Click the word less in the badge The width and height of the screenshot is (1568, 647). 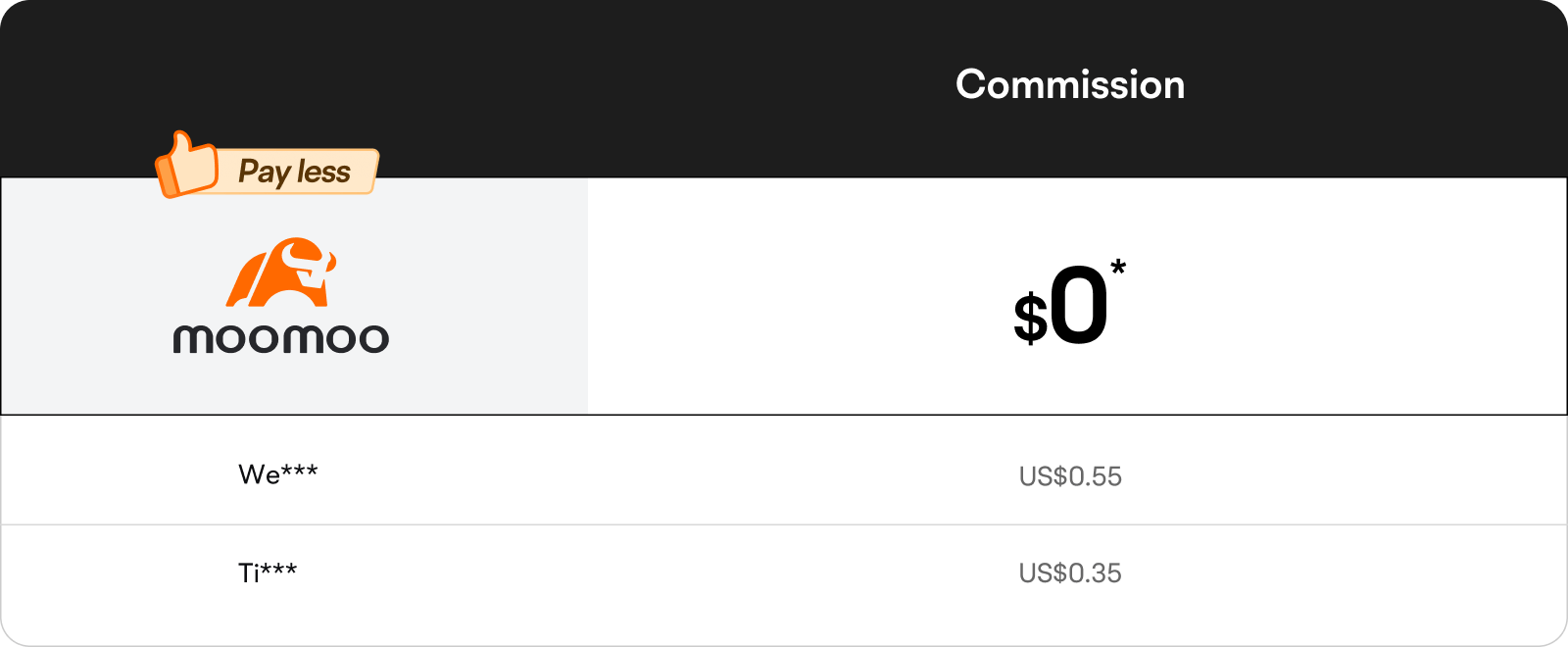(x=323, y=172)
